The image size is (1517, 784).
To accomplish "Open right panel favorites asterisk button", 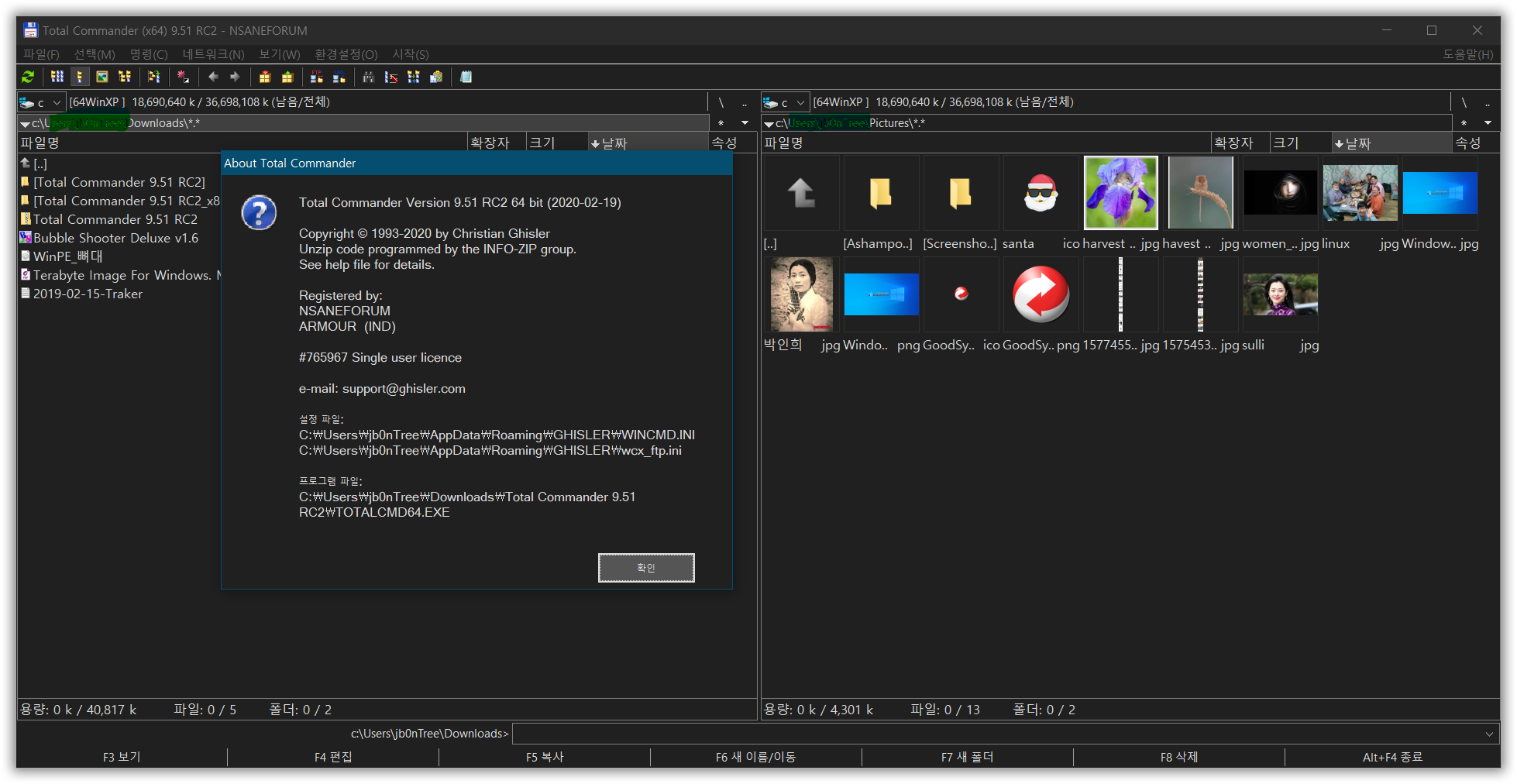I will [1464, 123].
